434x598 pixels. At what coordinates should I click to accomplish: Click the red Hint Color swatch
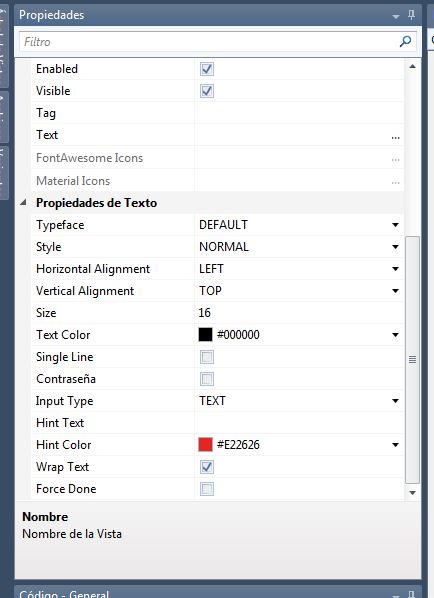tap(205, 445)
